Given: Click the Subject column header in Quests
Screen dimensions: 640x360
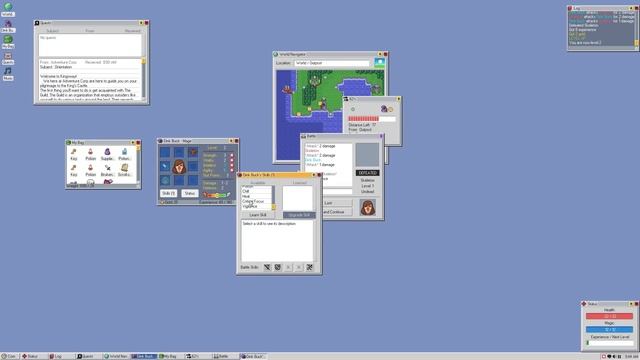Looking at the screenshot, I should click(x=53, y=31).
